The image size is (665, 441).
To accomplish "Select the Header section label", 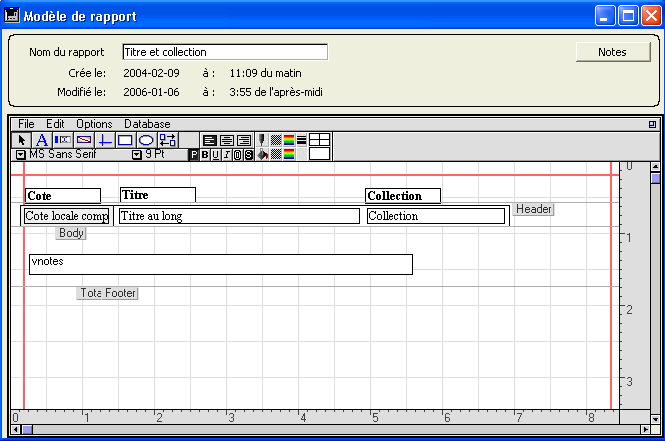I will pos(533,209).
